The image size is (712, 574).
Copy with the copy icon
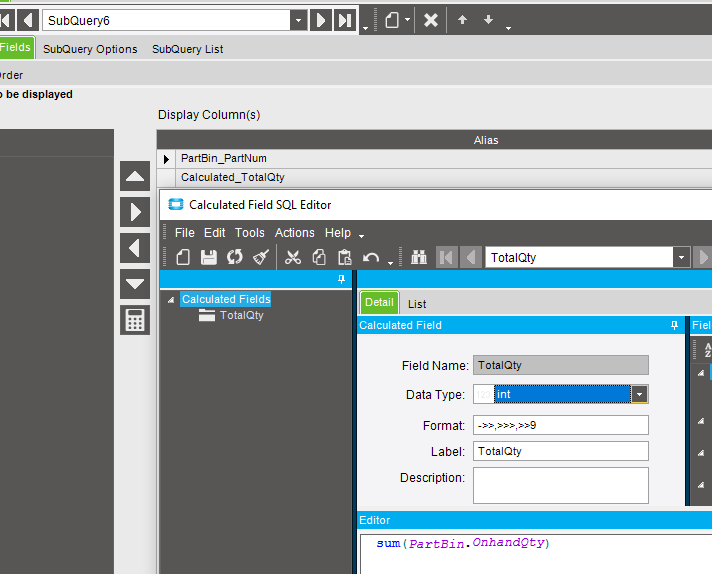click(319, 257)
